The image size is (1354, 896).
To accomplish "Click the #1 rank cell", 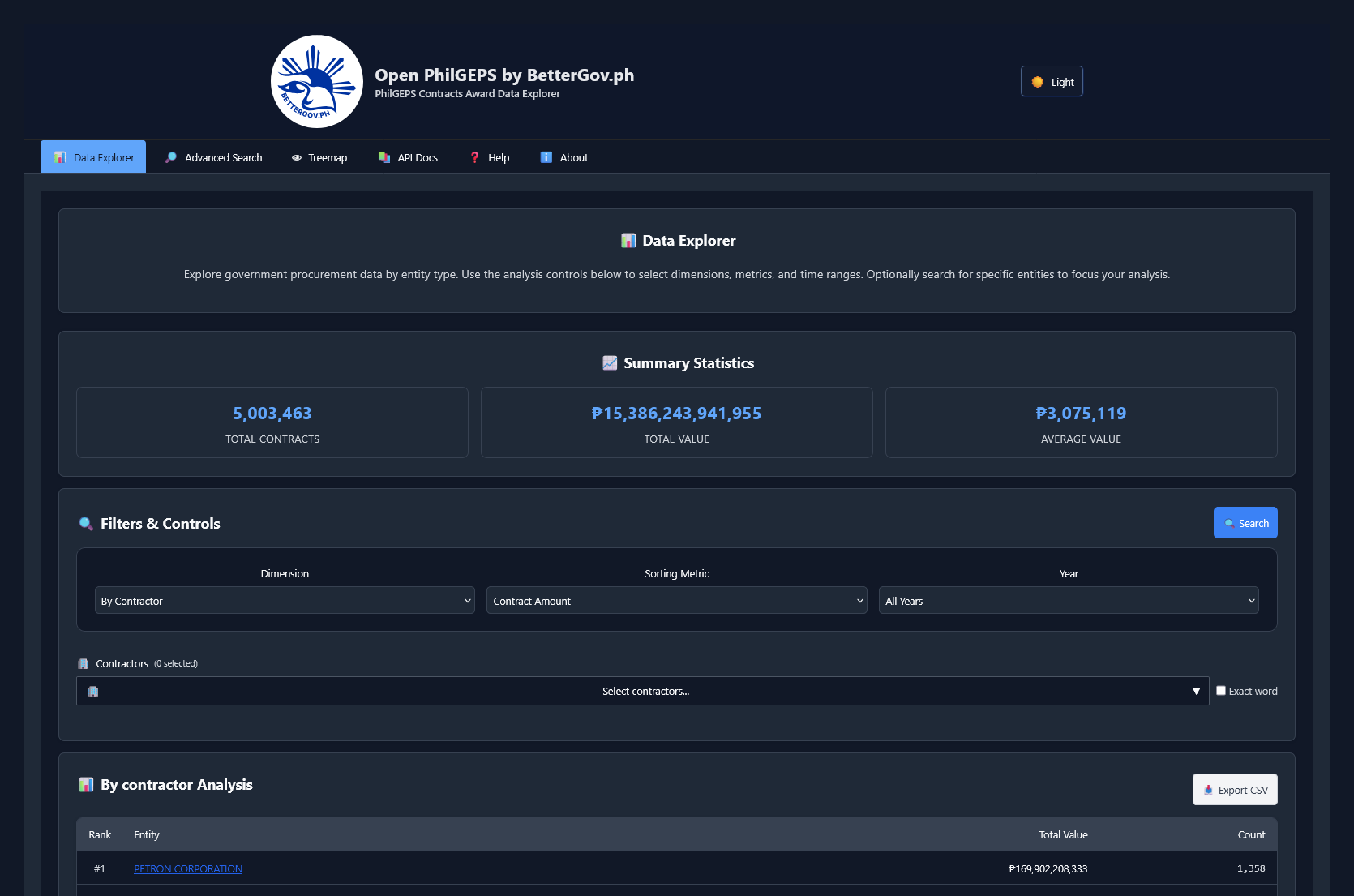I will [x=100, y=868].
